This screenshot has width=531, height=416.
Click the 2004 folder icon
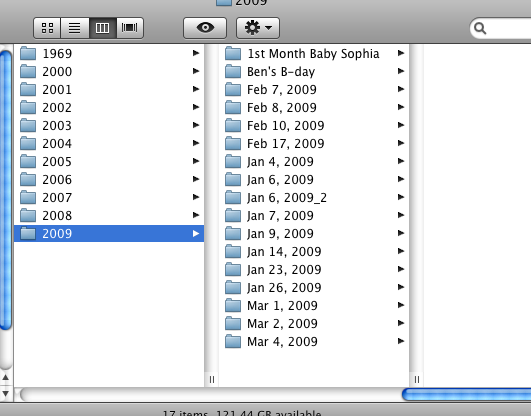[28, 143]
